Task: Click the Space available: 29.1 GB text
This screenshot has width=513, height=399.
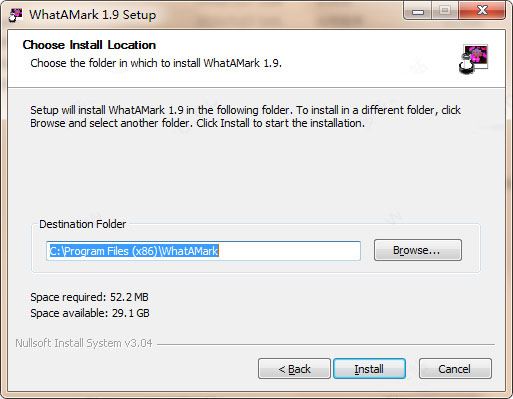Action: [90, 313]
